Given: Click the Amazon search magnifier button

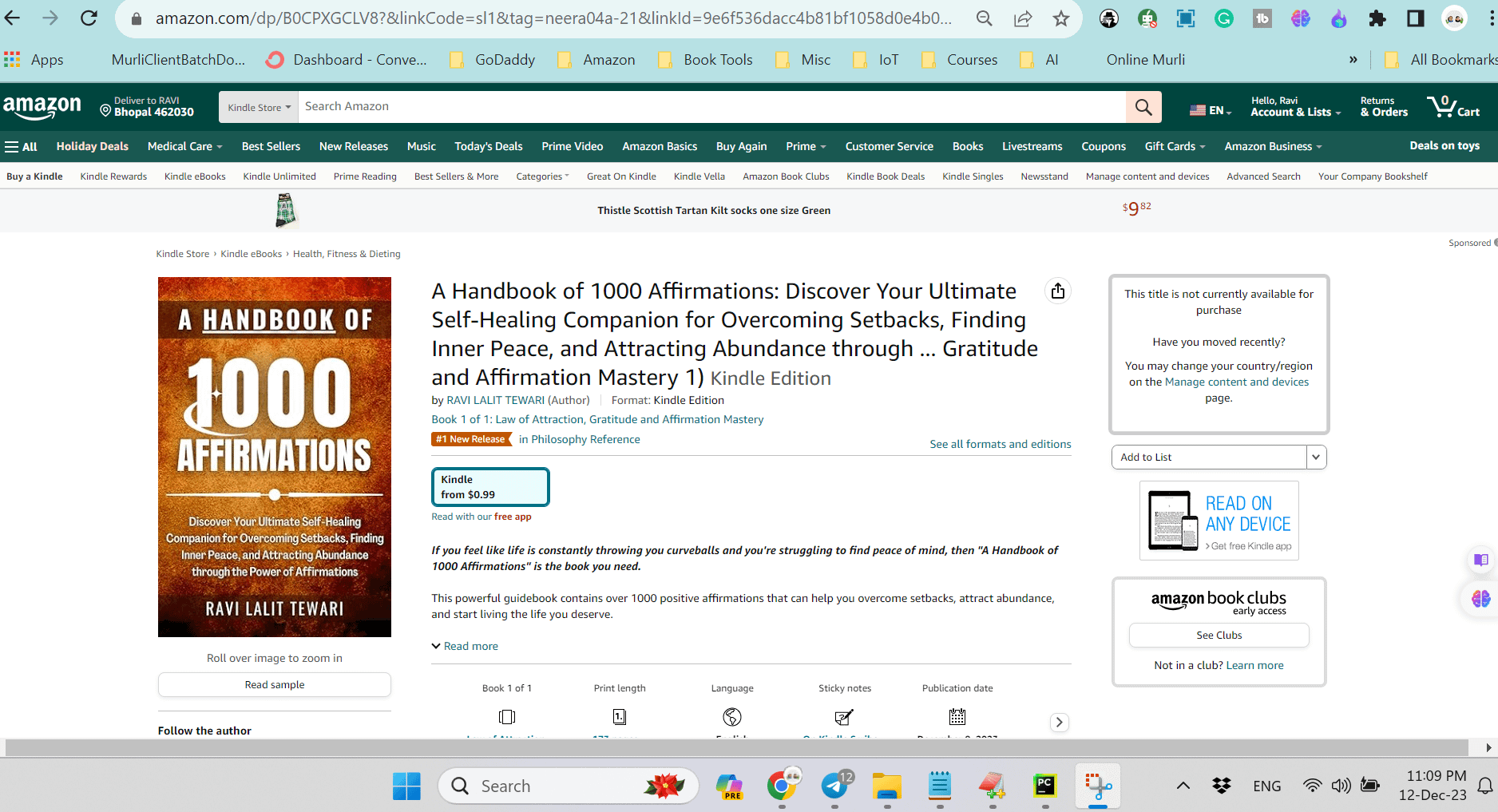Looking at the screenshot, I should coord(1143,107).
